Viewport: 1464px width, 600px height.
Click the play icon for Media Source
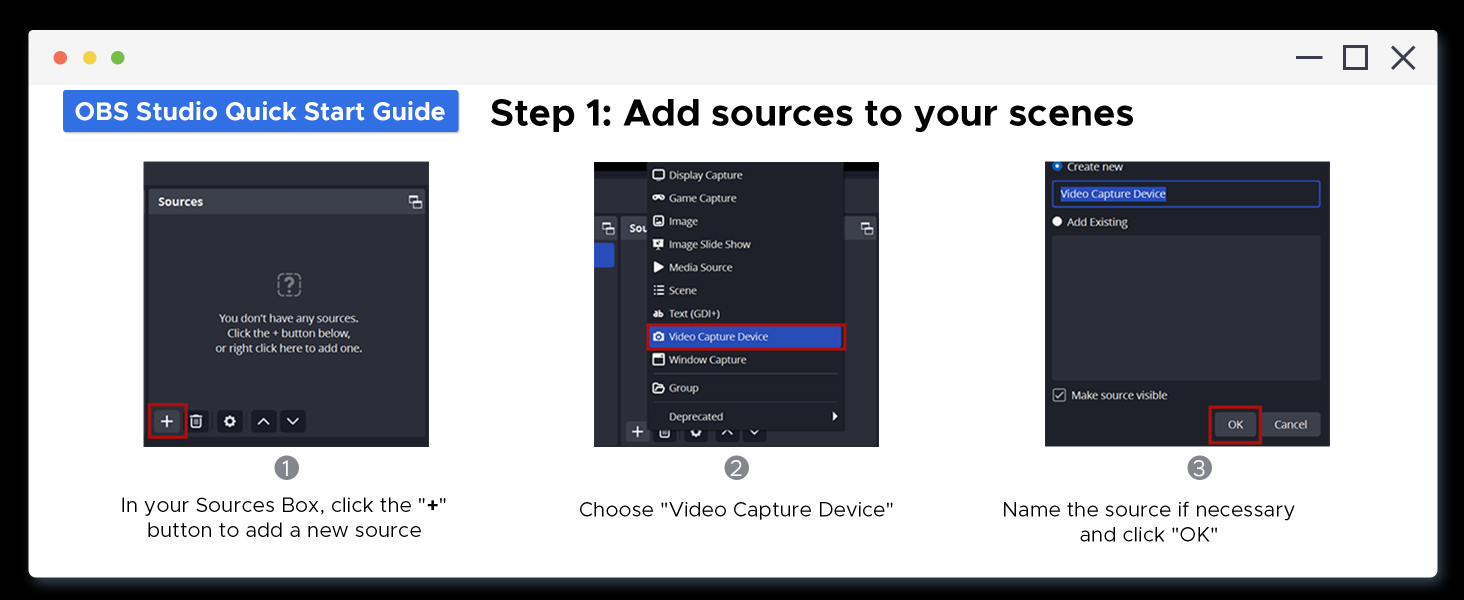click(x=659, y=267)
